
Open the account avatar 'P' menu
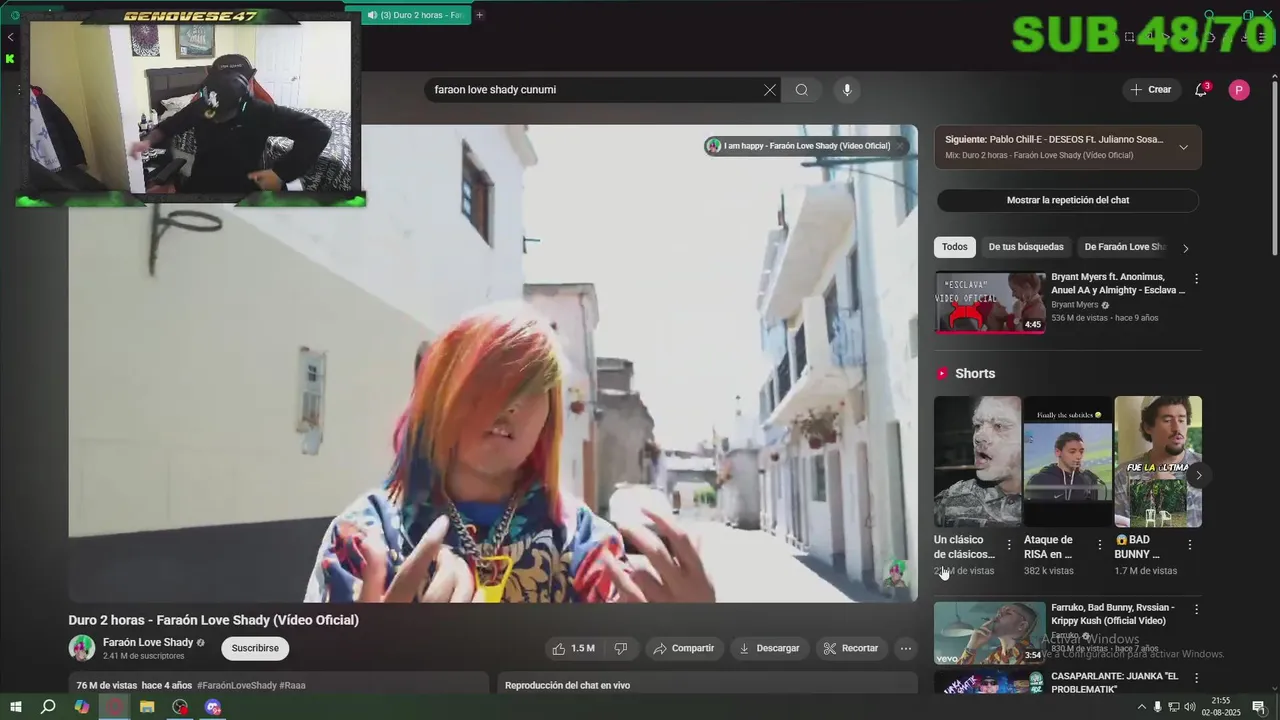tap(1239, 90)
